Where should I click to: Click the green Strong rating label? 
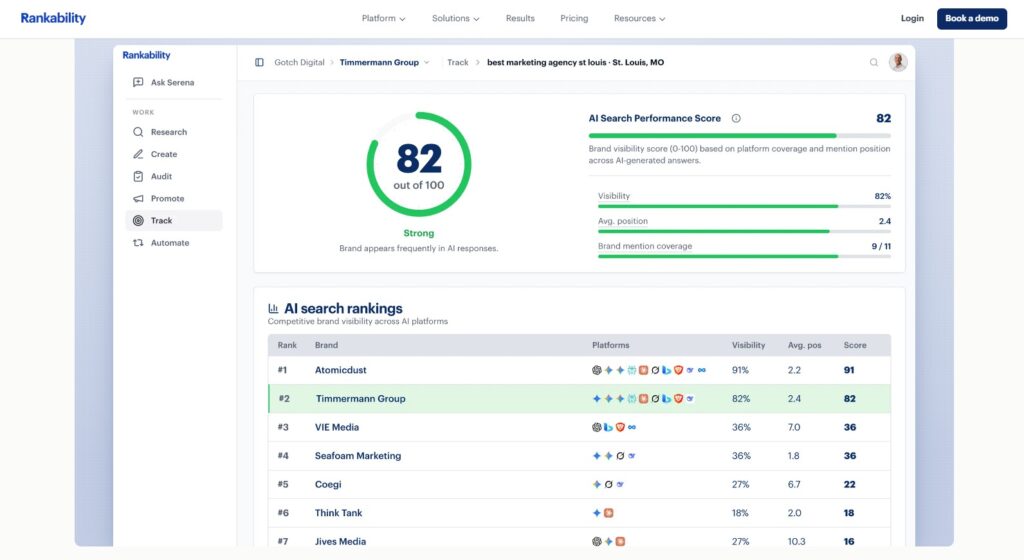coord(419,233)
